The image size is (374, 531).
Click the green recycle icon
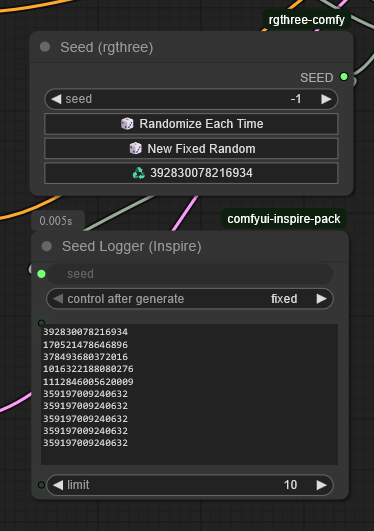(x=139, y=173)
